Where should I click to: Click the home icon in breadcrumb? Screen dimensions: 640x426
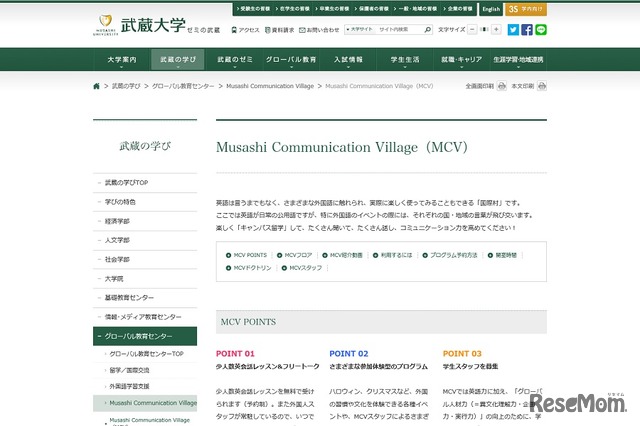click(x=97, y=87)
